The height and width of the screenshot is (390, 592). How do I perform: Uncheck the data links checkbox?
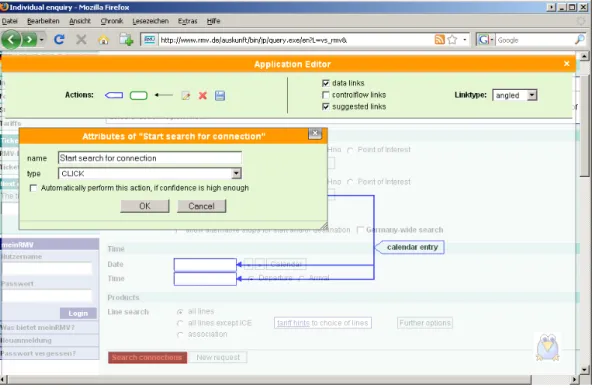[x=325, y=83]
